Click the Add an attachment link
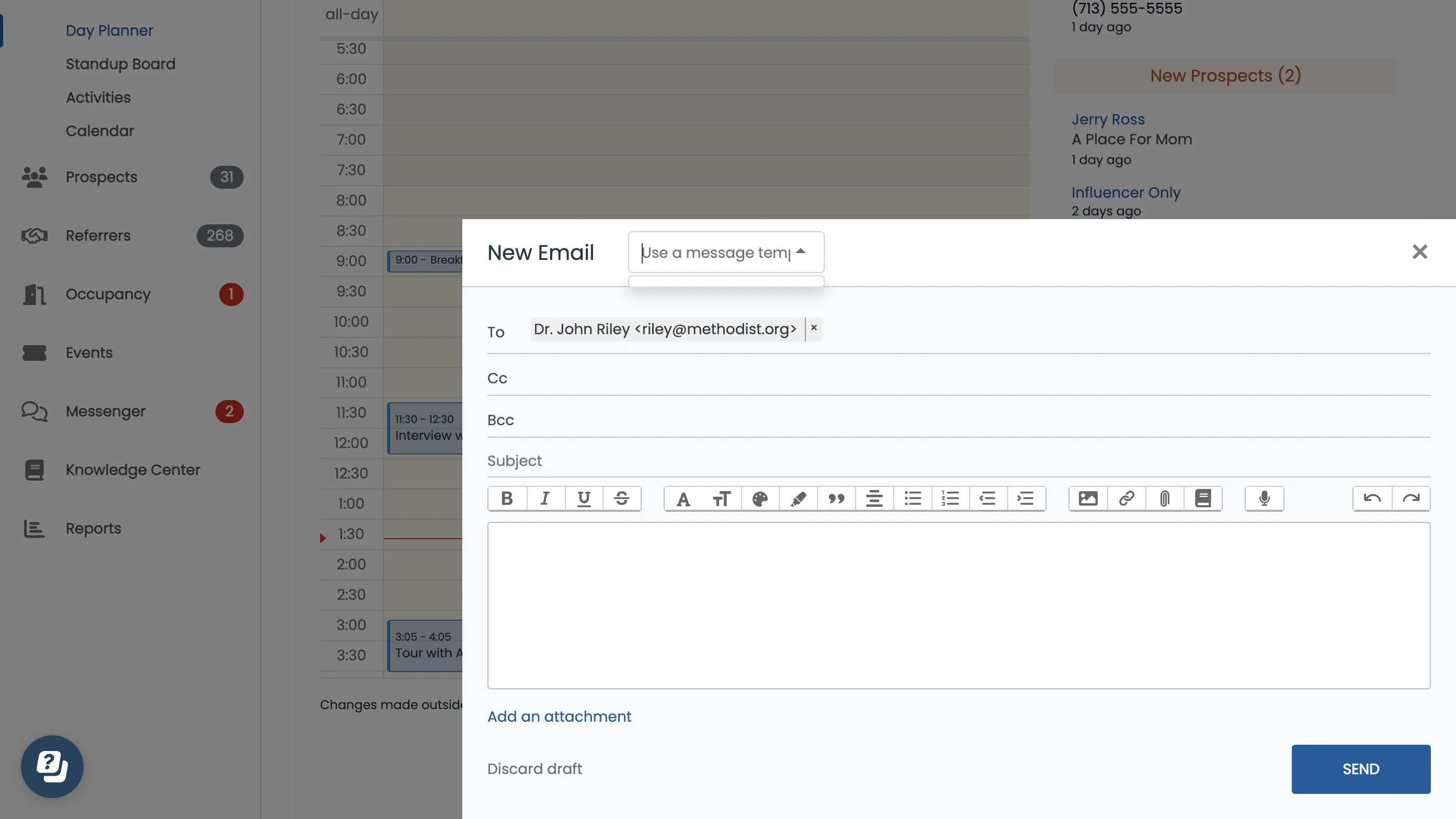 tap(559, 716)
